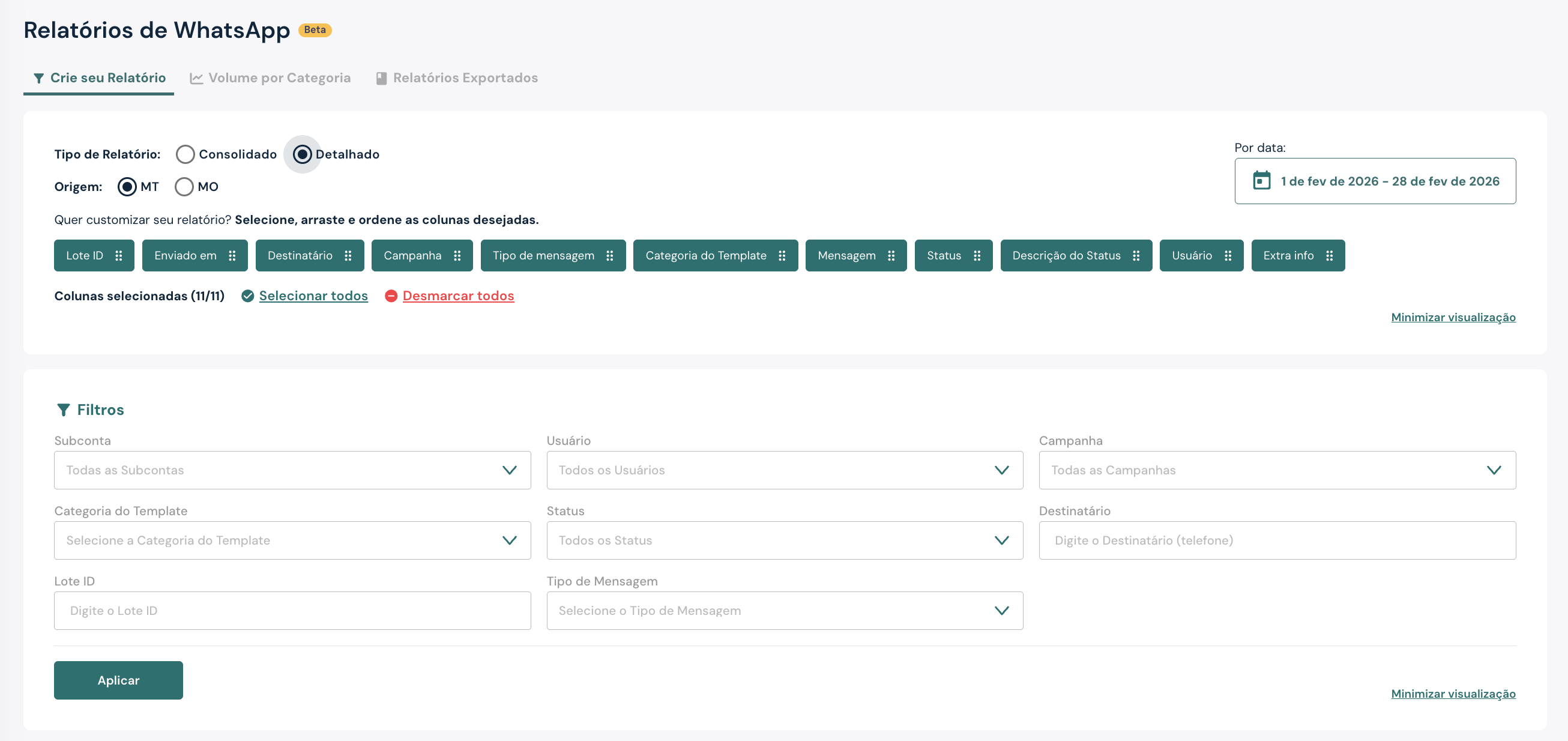Expand the Subconta dropdown
The image size is (1568, 741).
click(x=292, y=470)
